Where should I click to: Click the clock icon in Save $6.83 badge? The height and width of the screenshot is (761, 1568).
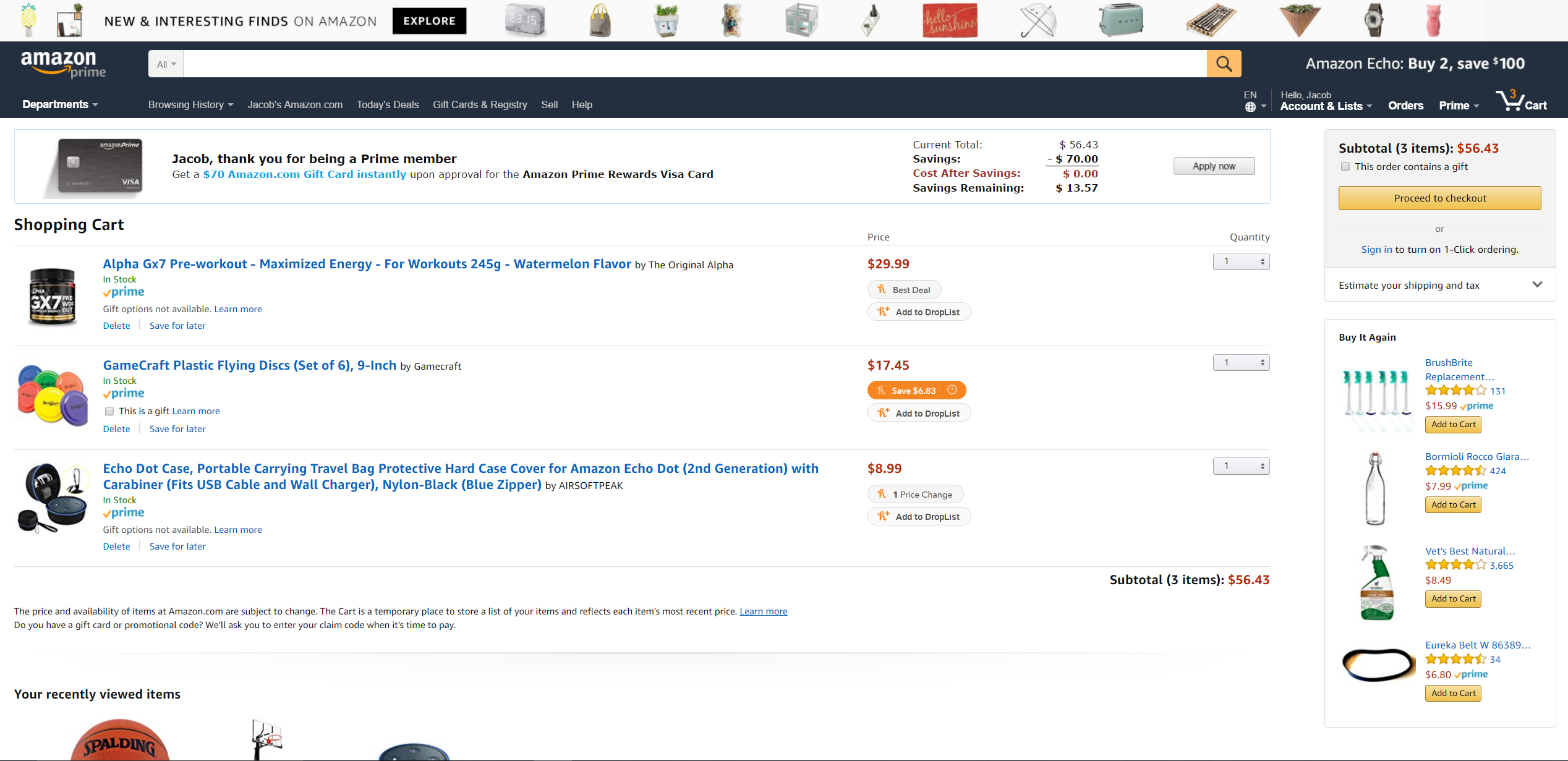point(952,389)
